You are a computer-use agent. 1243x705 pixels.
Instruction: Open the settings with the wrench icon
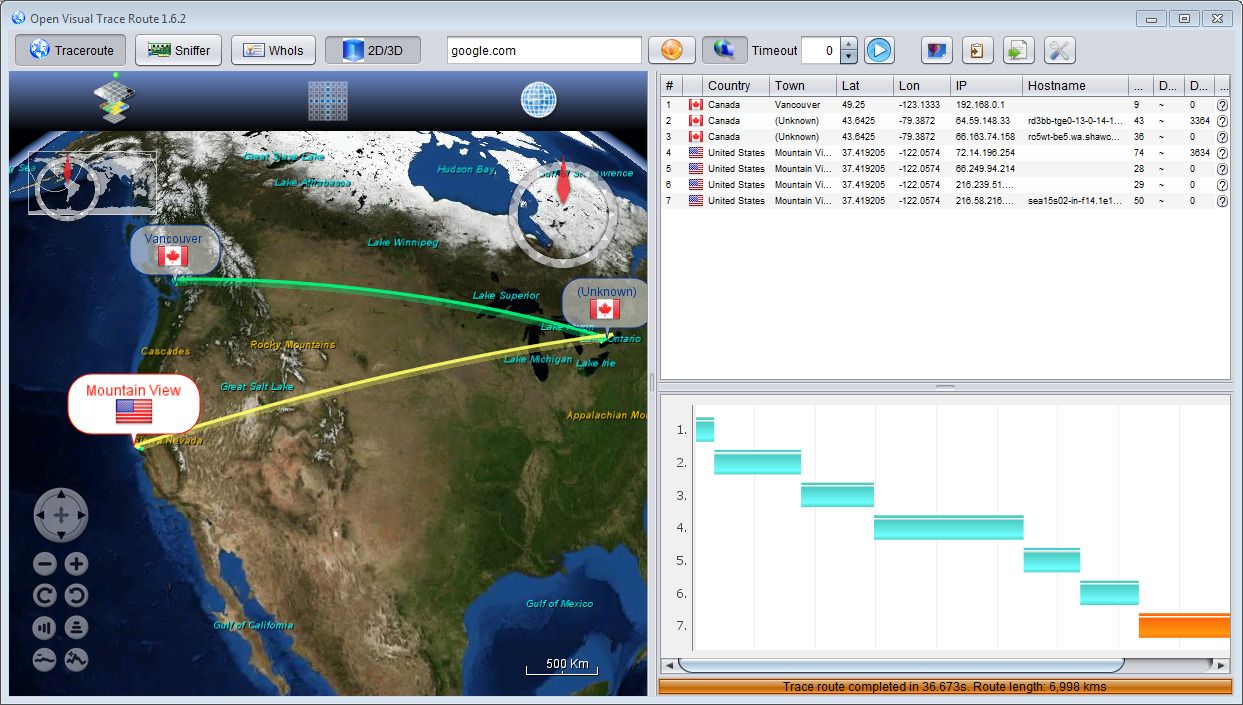click(x=1057, y=49)
